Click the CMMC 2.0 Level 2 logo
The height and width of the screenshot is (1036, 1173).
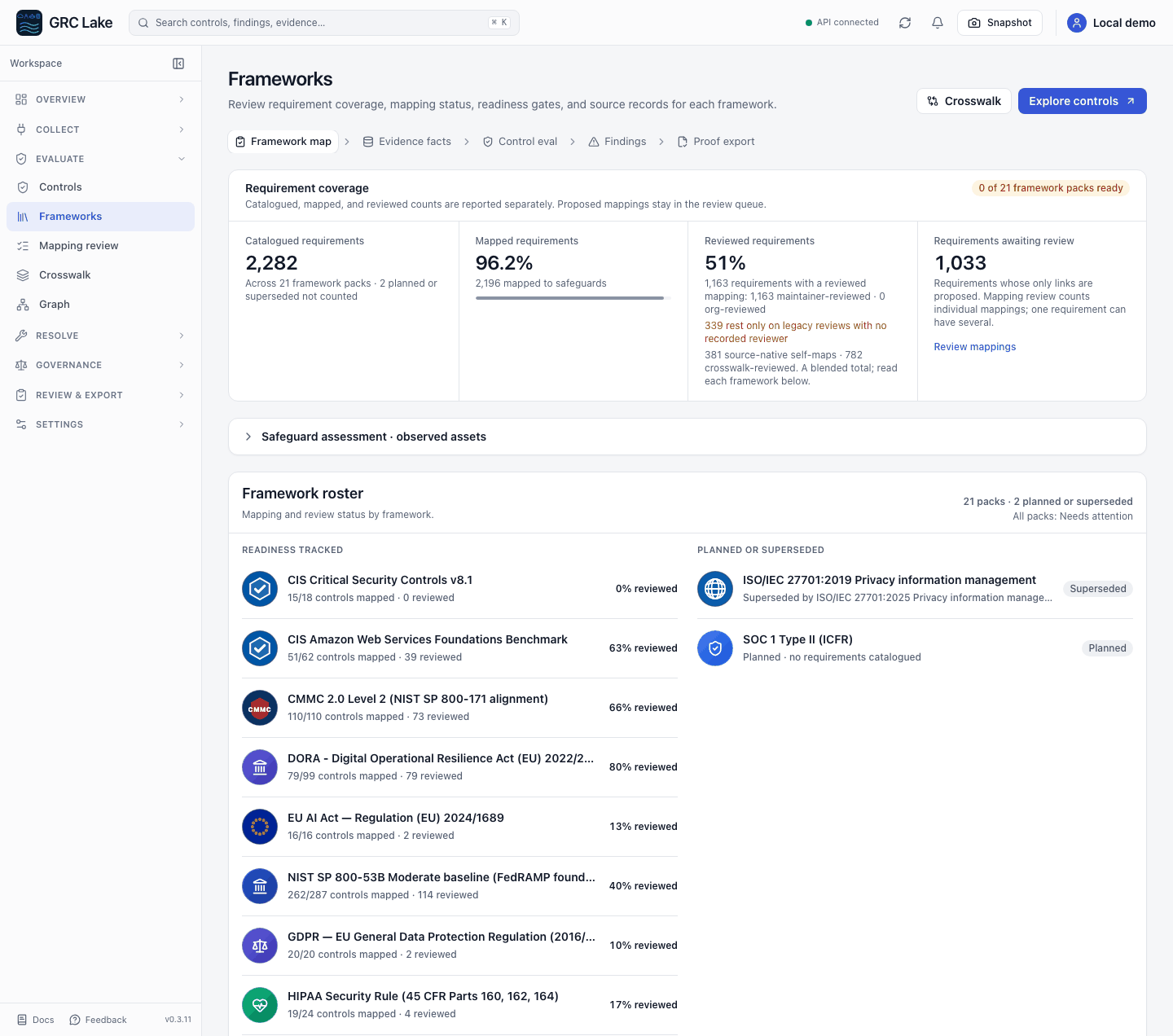click(x=260, y=708)
